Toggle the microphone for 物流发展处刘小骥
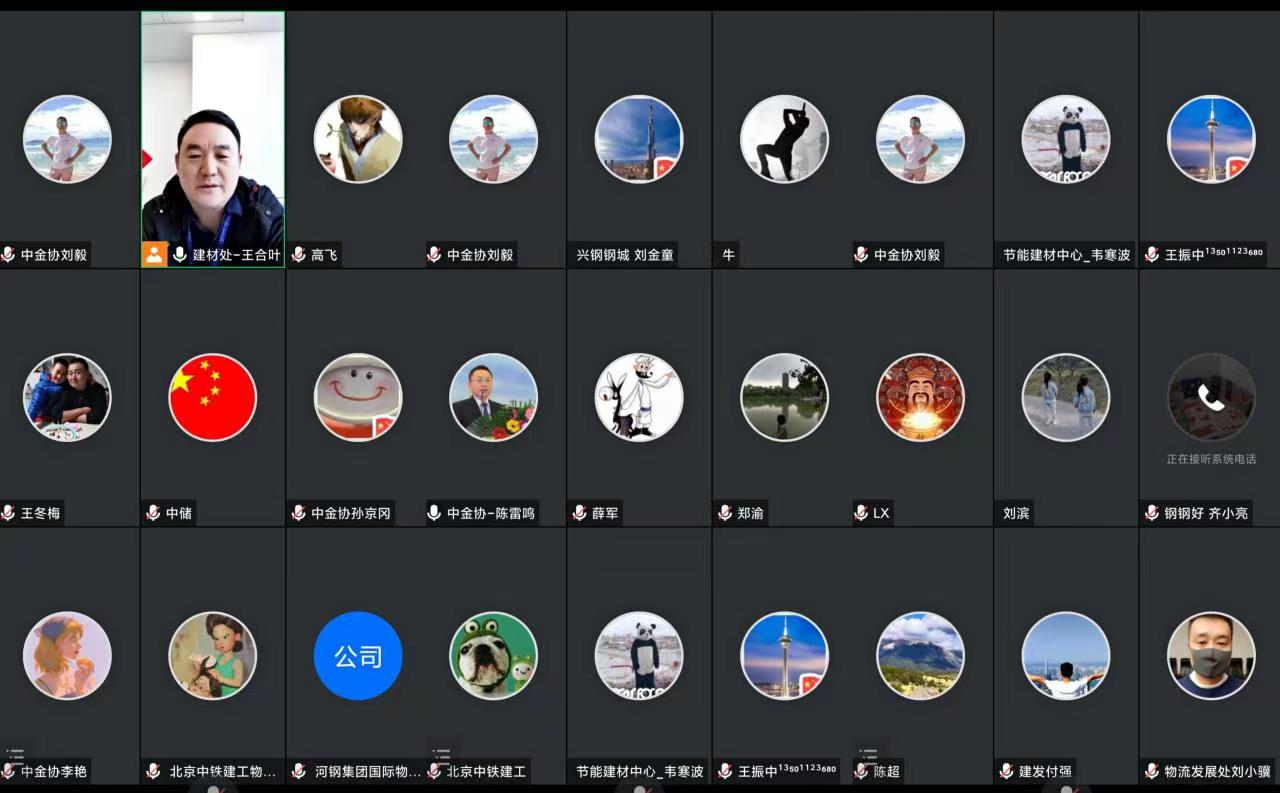The height and width of the screenshot is (793, 1280). (1152, 771)
